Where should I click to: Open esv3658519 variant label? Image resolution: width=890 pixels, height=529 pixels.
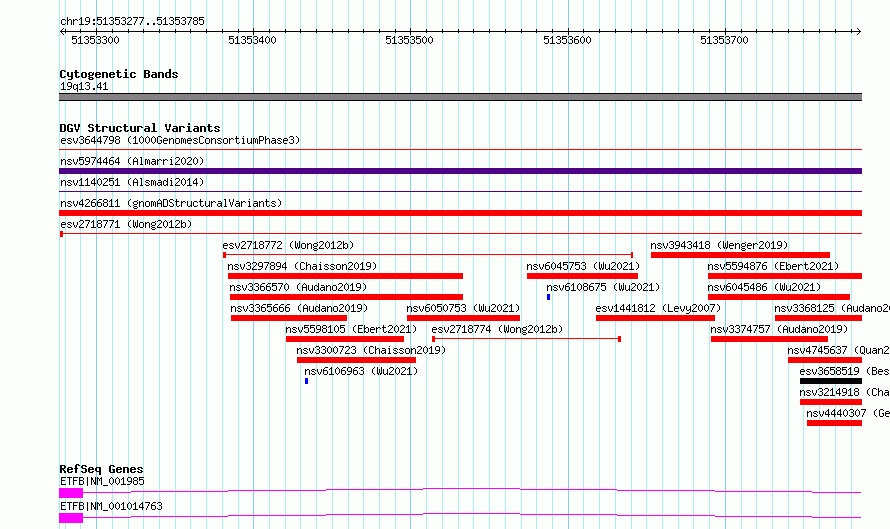[x=844, y=371]
